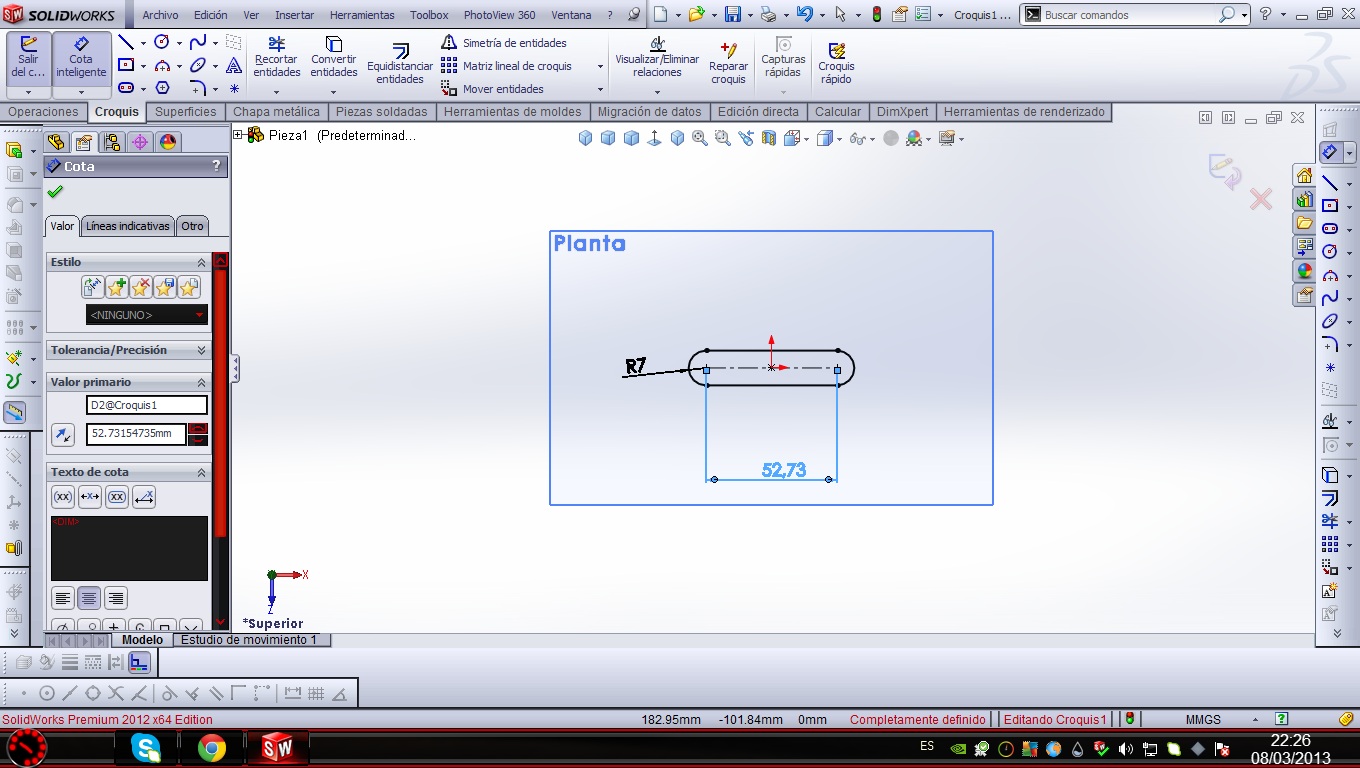The width and height of the screenshot is (1360, 768).
Task: Open the DisplayManager tab icon
Action: tap(168, 142)
